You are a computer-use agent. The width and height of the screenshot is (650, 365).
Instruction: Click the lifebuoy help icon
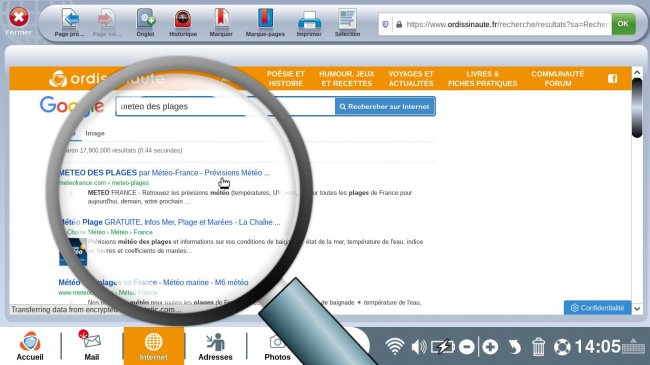[562, 347]
